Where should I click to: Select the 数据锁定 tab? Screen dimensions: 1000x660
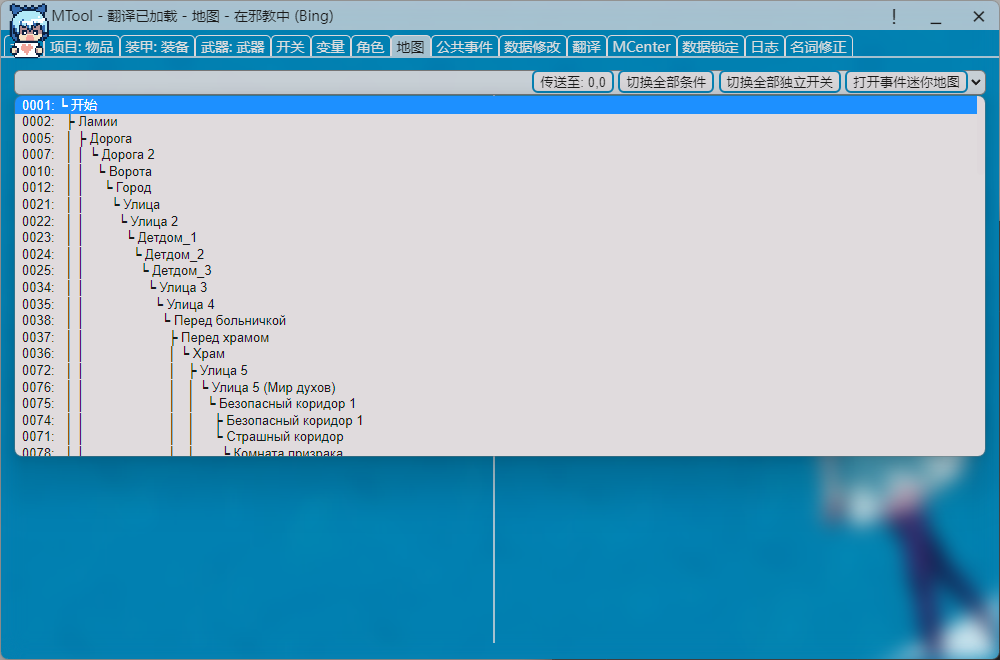[x=710, y=47]
